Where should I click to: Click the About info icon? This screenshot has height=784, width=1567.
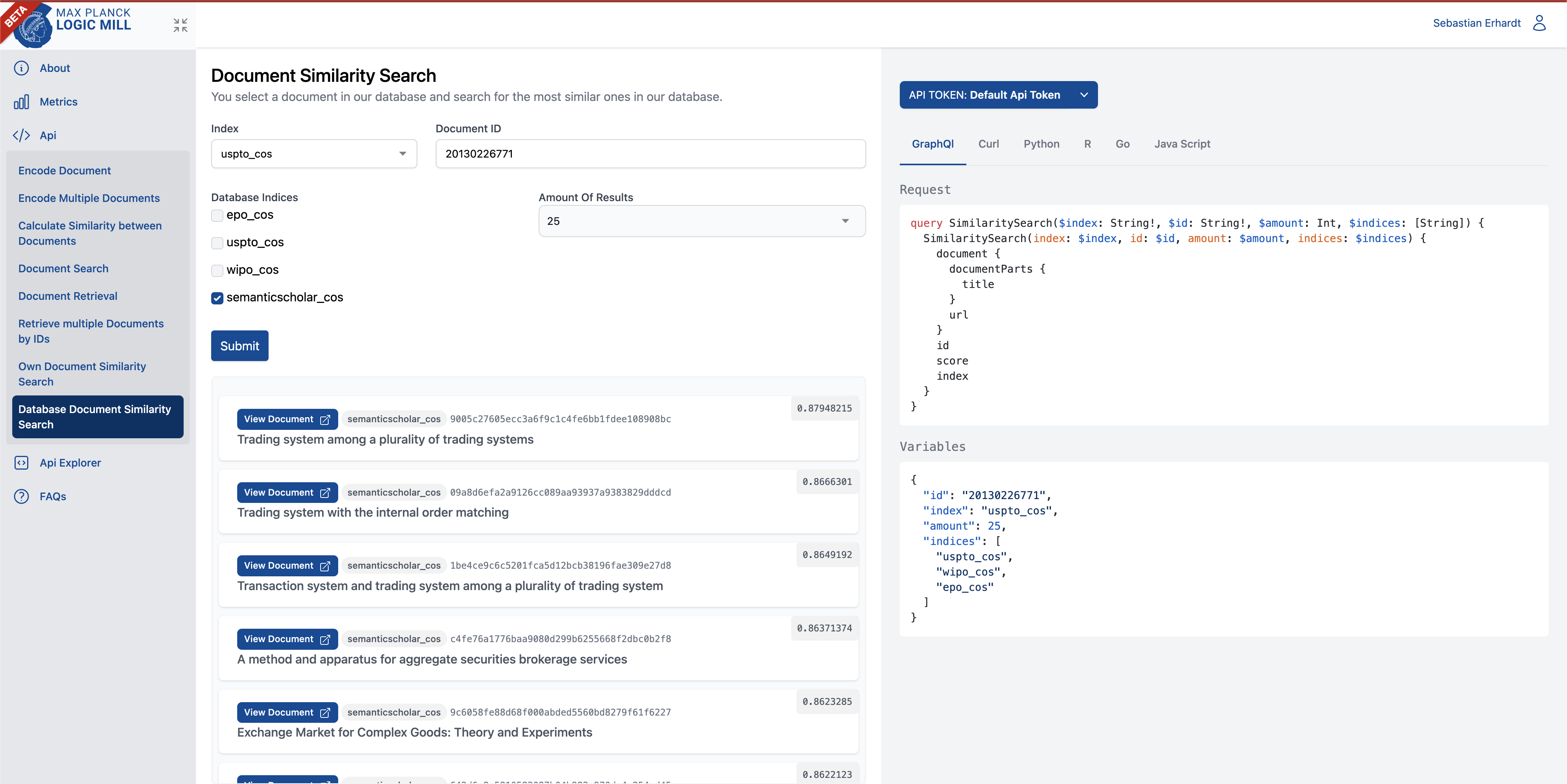21,68
